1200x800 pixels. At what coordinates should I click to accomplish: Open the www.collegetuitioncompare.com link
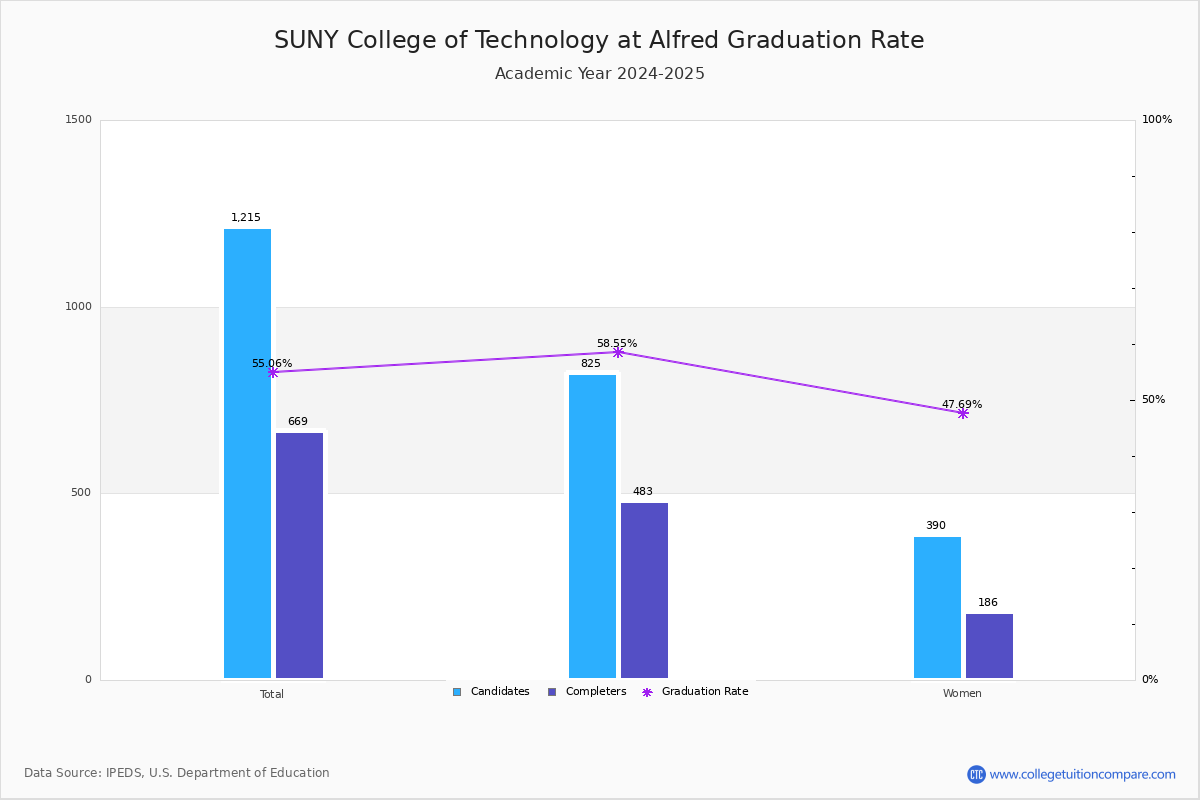pyautogui.click(x=1083, y=774)
